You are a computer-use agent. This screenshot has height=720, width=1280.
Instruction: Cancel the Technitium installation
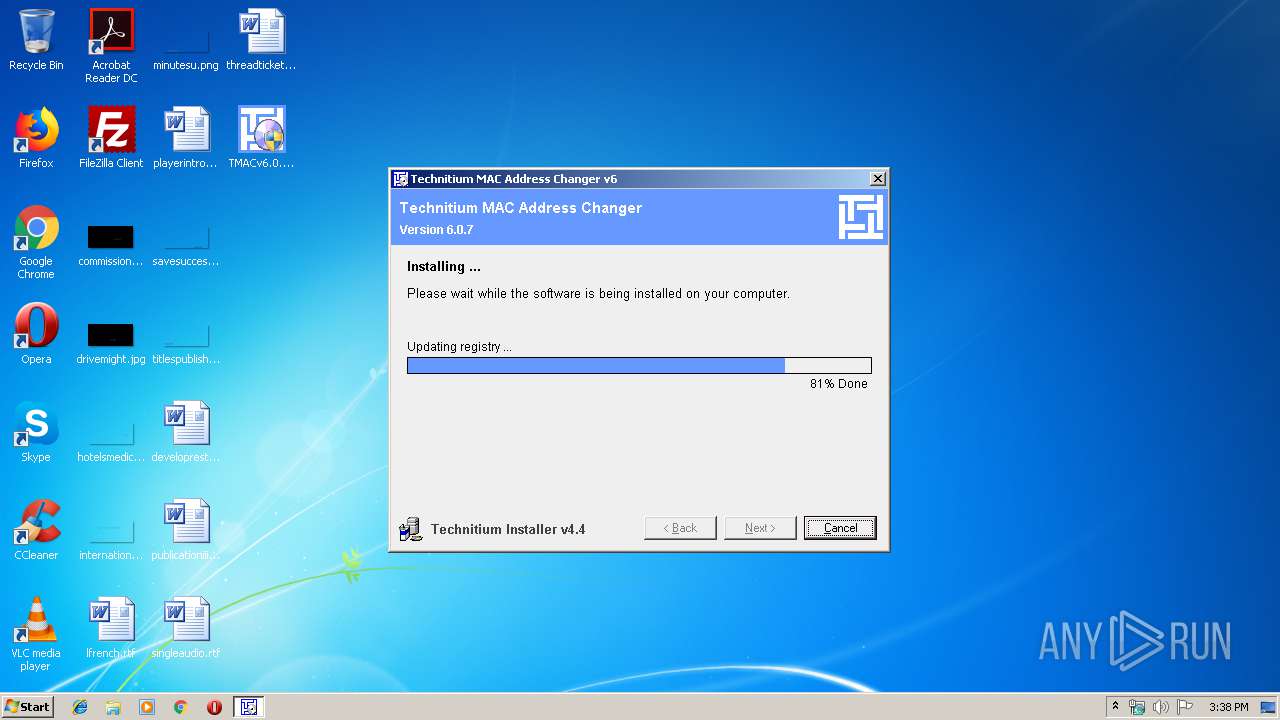[x=840, y=528]
